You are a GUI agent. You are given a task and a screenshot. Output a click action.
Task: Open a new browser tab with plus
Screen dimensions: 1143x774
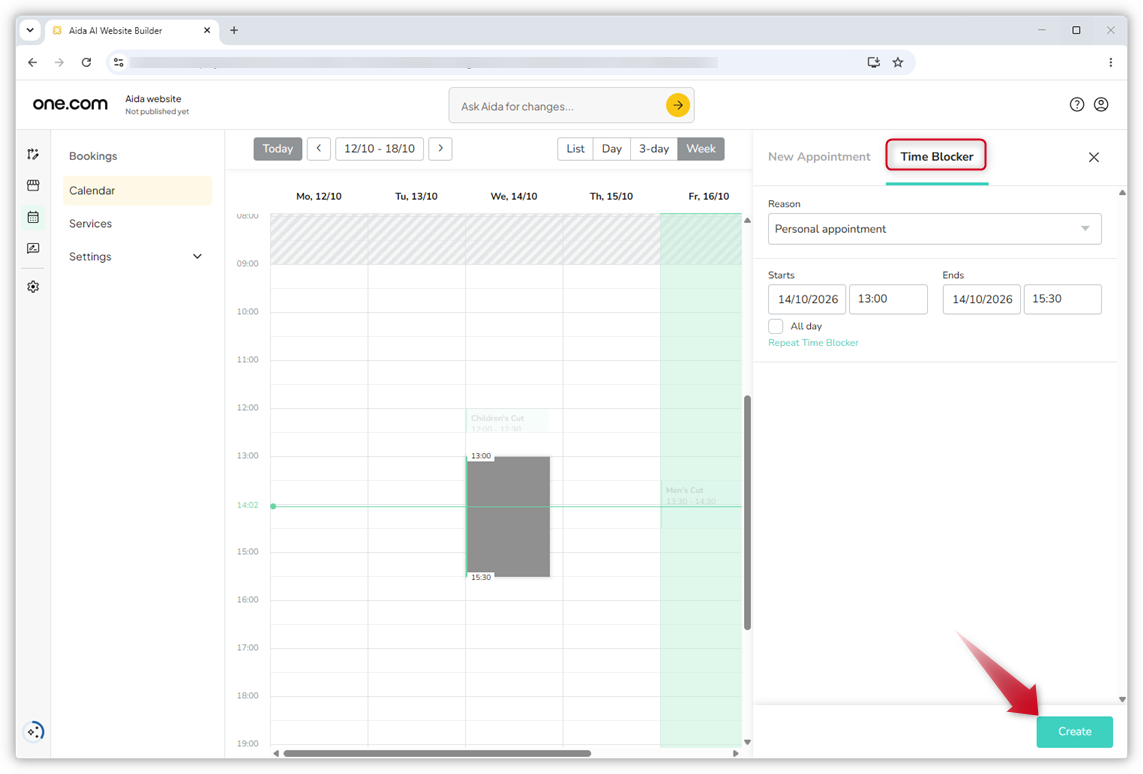pyautogui.click(x=234, y=31)
